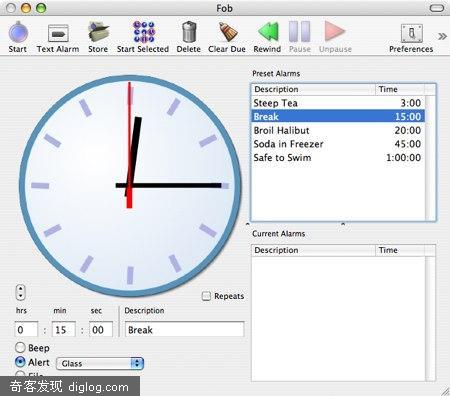Select the Break preset alarm row

(x=338, y=116)
